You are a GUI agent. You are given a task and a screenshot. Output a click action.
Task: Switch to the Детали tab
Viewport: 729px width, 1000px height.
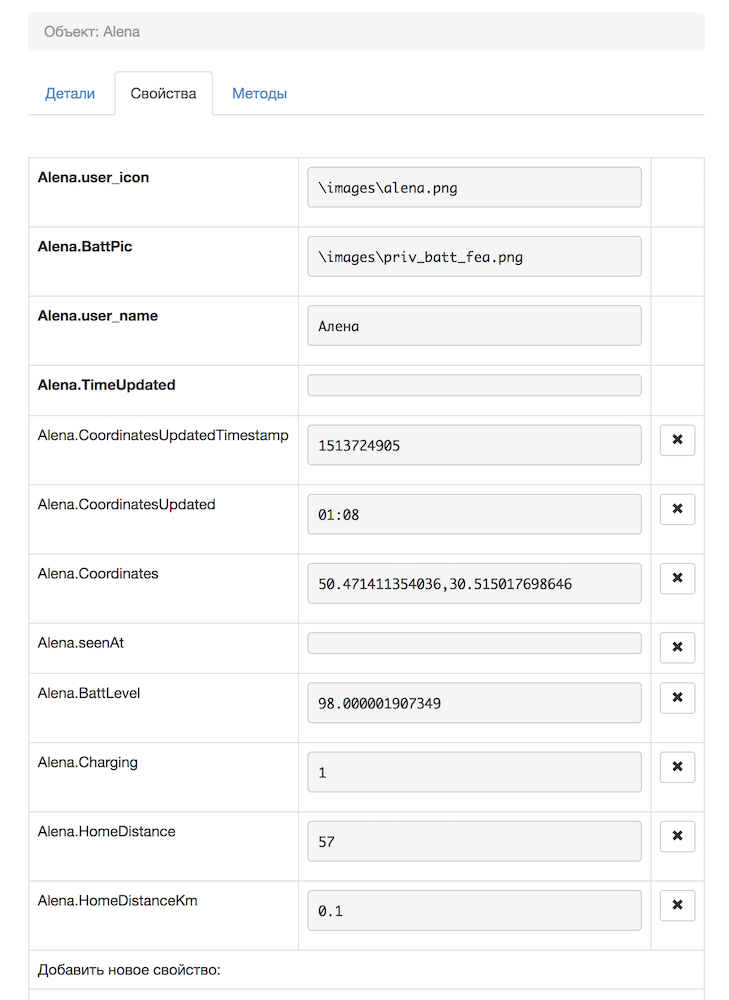pyautogui.click(x=70, y=94)
